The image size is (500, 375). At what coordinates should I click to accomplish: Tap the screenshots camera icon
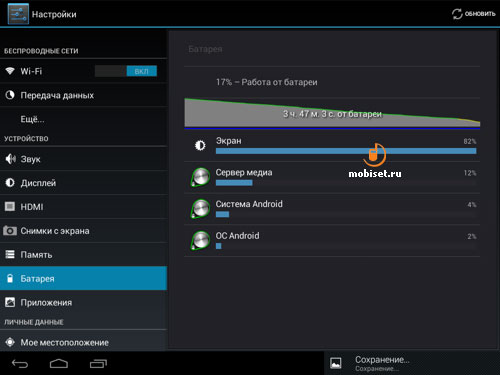(x=10, y=230)
